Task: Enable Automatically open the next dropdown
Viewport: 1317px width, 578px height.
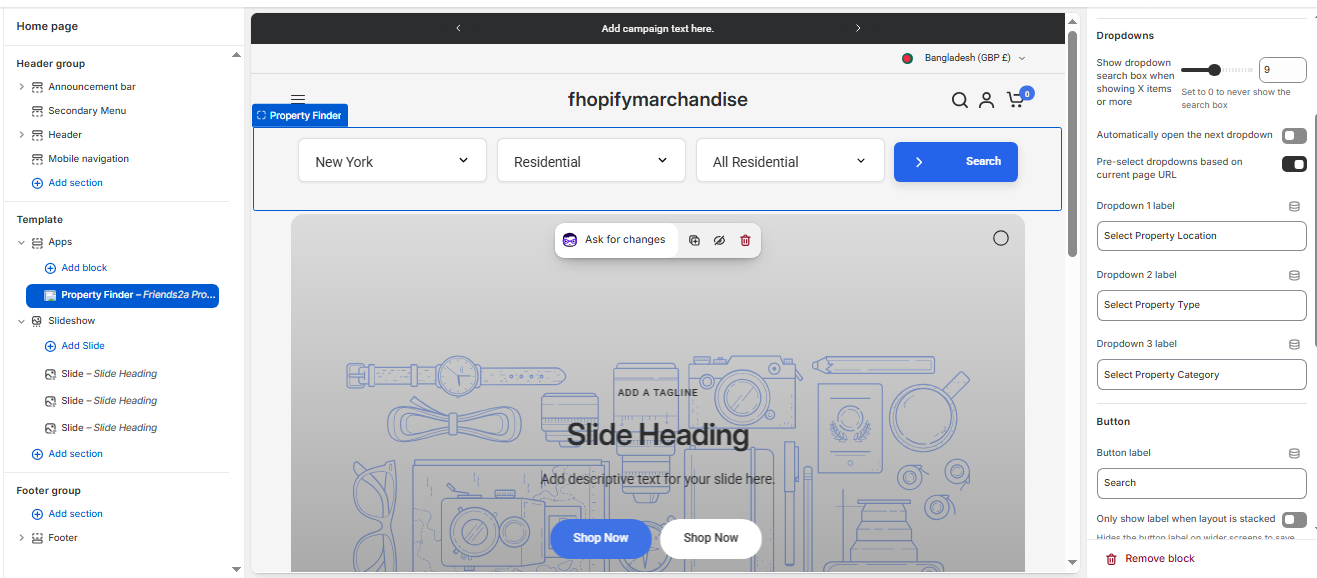Action: pos(1294,136)
